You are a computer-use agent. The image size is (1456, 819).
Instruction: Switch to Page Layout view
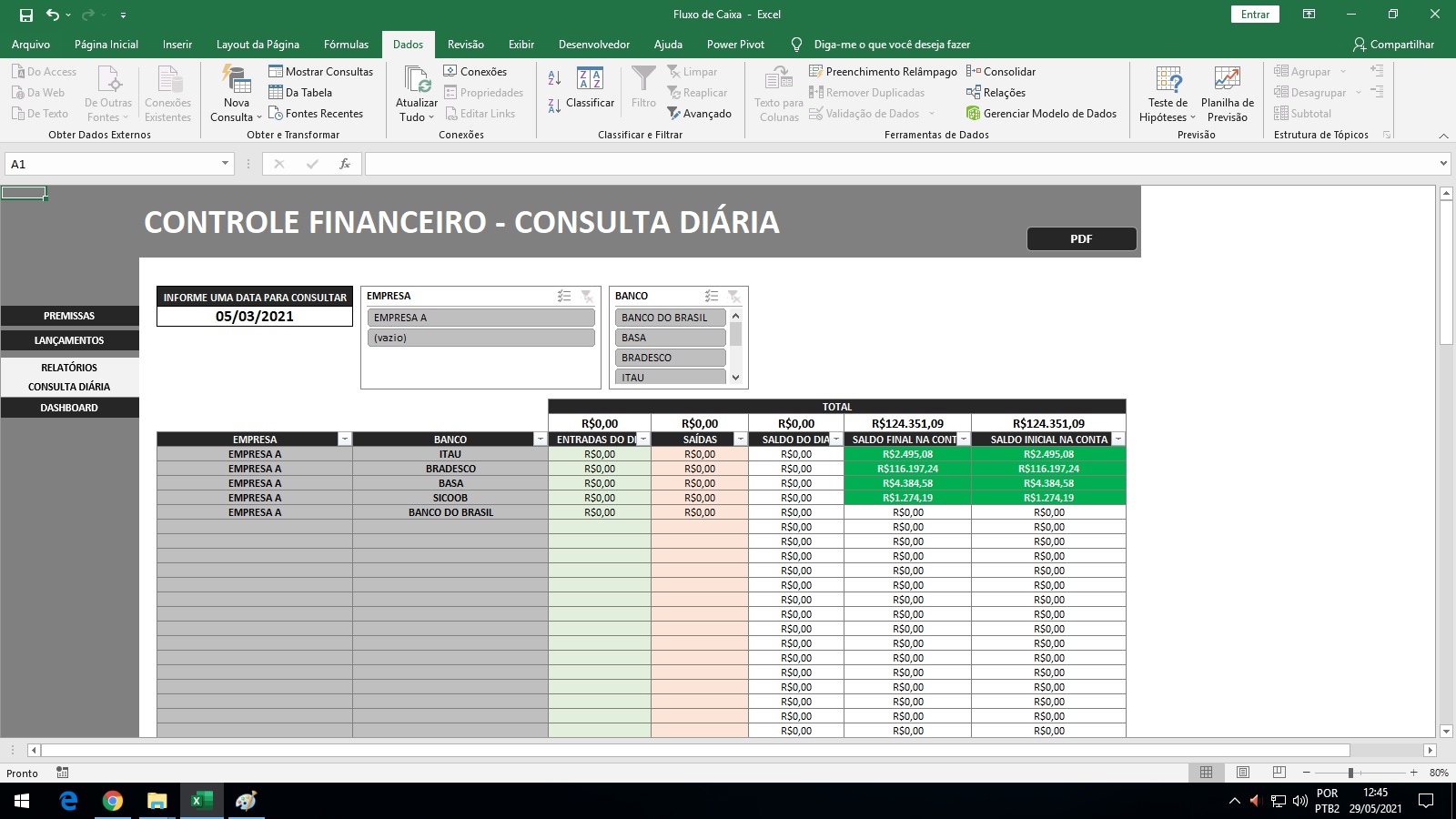[x=1243, y=773]
